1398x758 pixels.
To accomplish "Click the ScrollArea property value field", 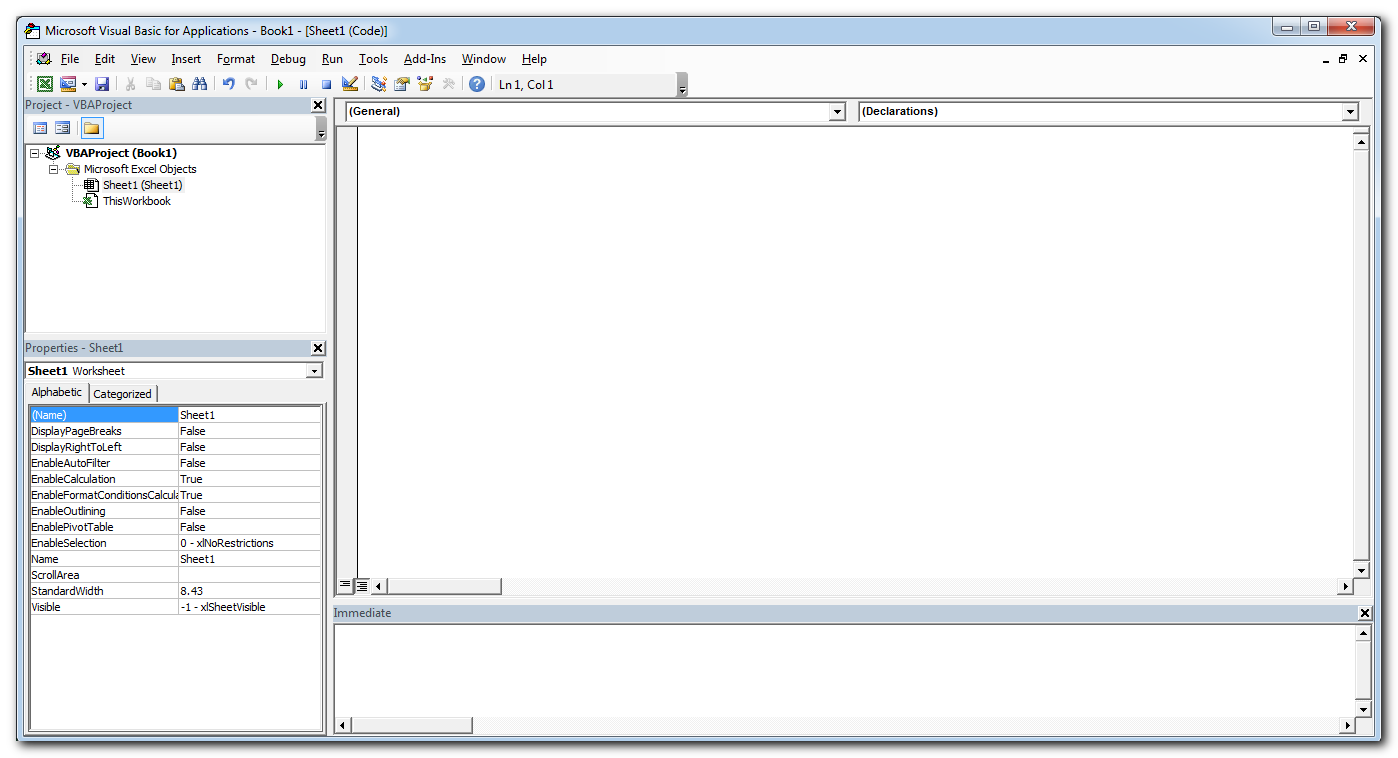I will [249, 575].
